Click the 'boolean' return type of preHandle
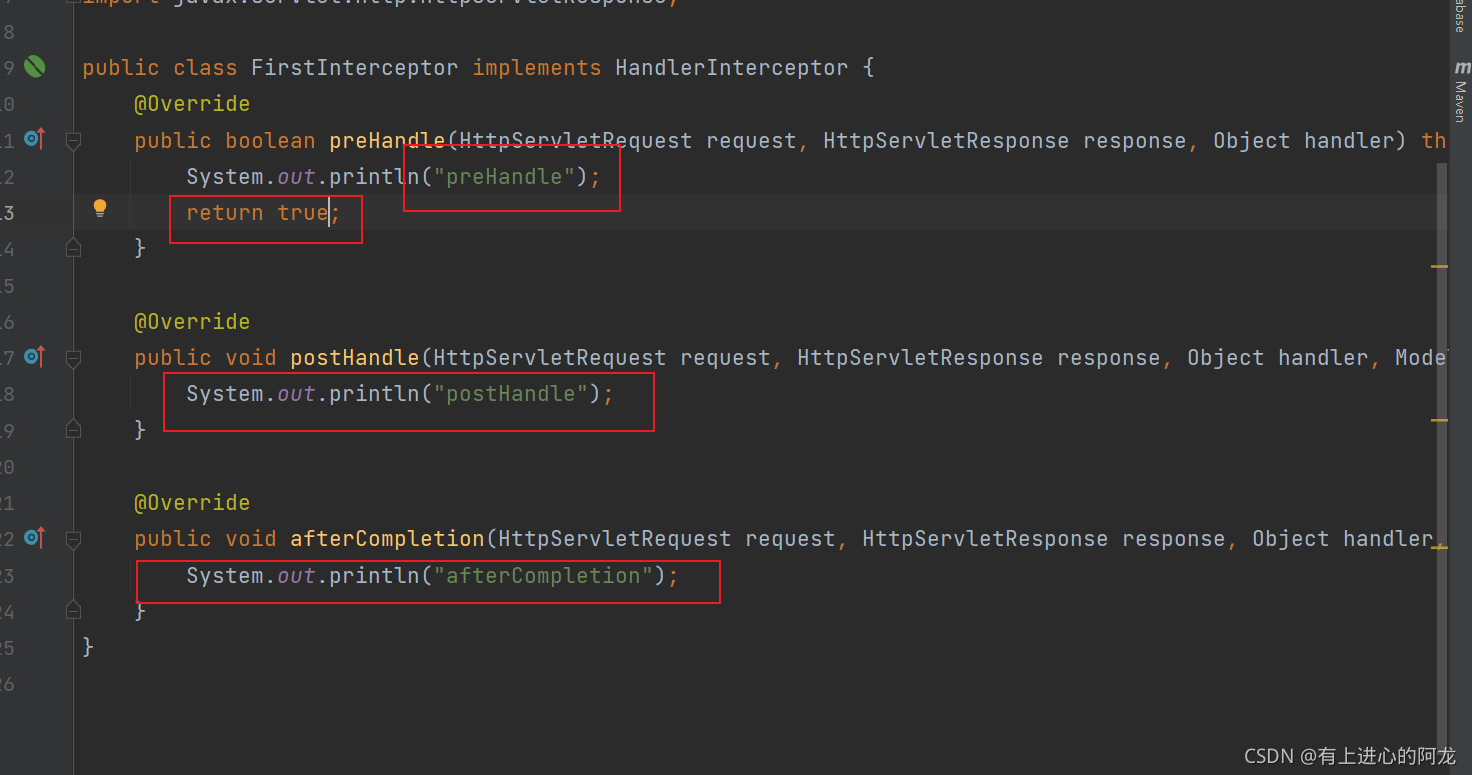The height and width of the screenshot is (775, 1472). [x=270, y=141]
